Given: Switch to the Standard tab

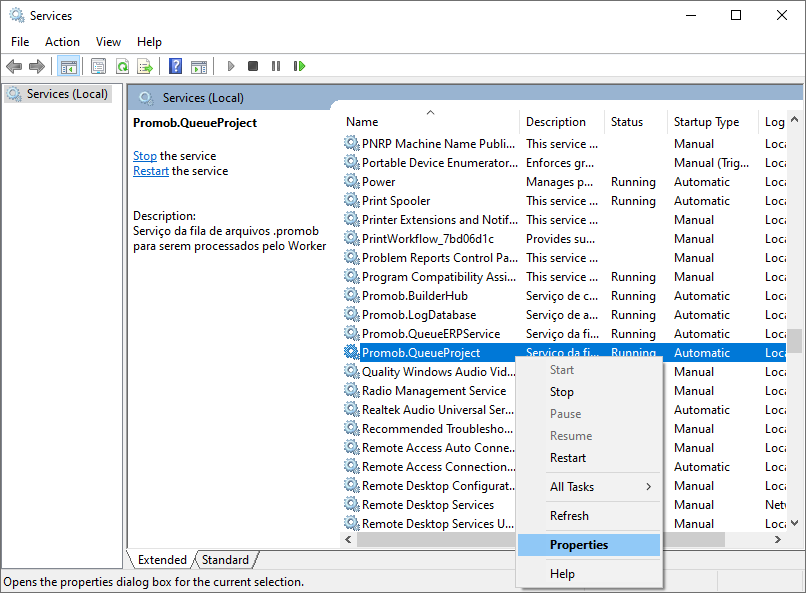Looking at the screenshot, I should coord(225,560).
